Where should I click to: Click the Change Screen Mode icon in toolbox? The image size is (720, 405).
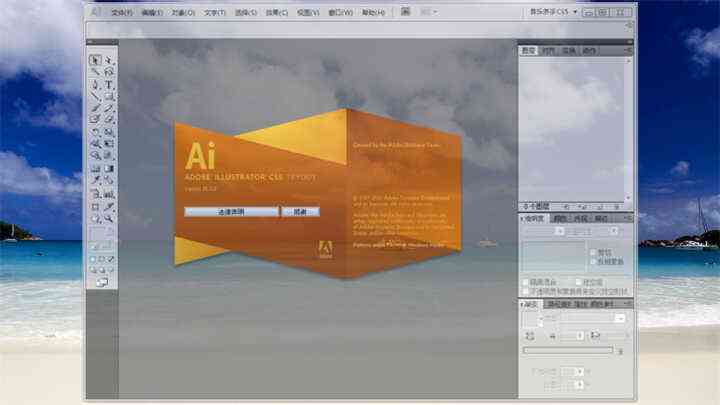[102, 282]
